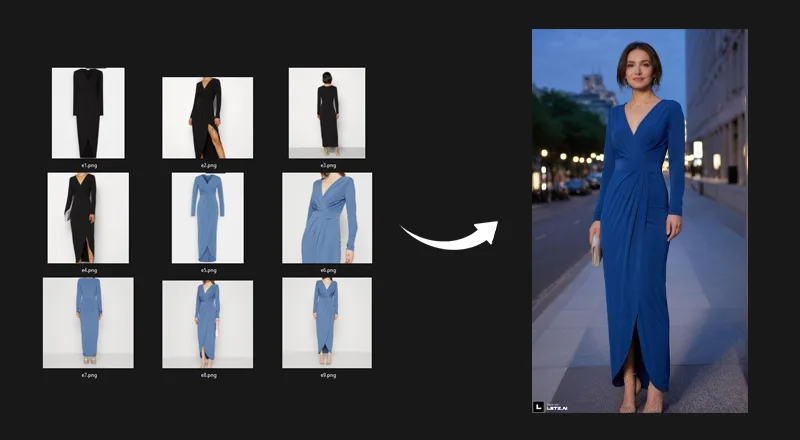Select the e2.png thumbnail image

pos(207,117)
